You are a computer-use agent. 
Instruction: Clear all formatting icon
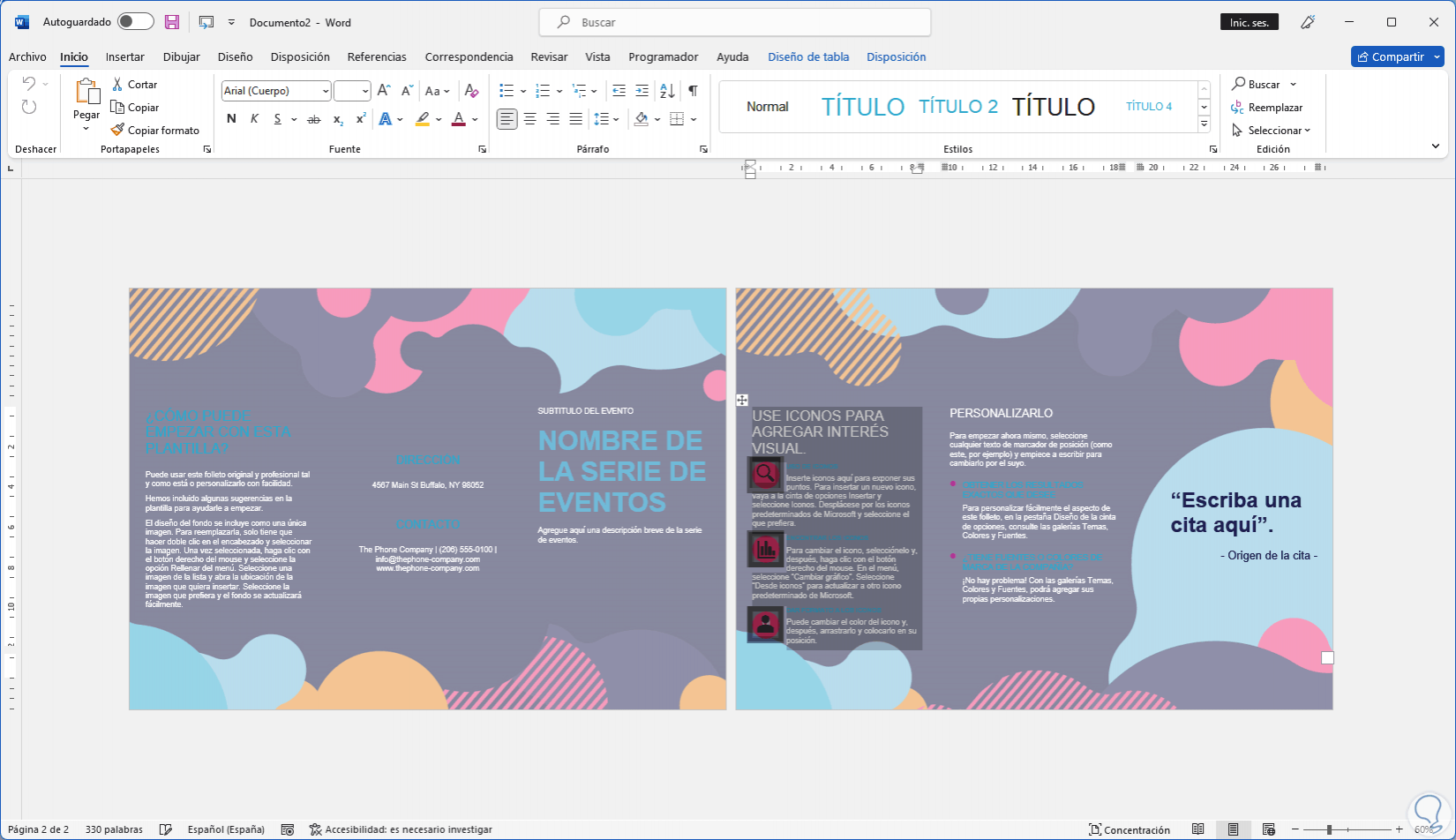click(471, 91)
